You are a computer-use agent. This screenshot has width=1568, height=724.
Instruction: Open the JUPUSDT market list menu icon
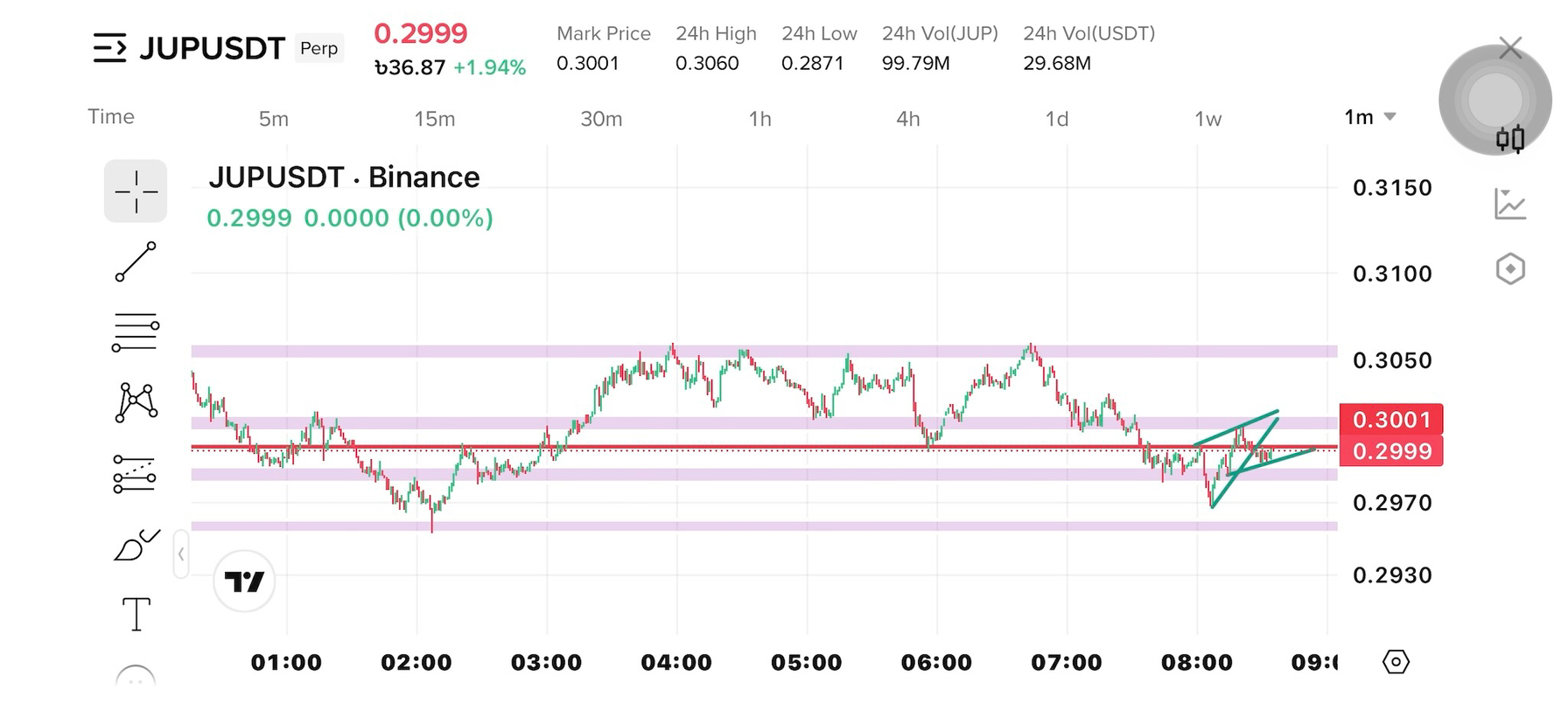(109, 48)
